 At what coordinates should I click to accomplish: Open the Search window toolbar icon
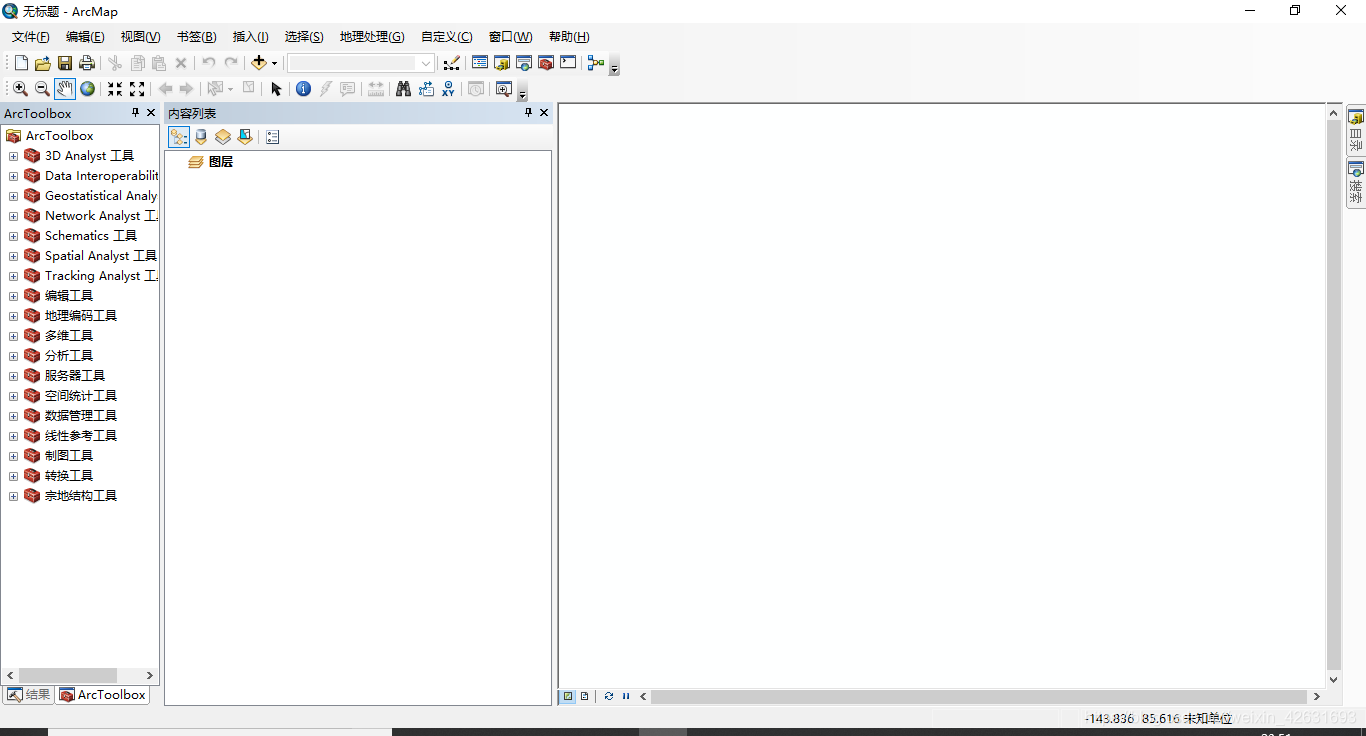524,63
